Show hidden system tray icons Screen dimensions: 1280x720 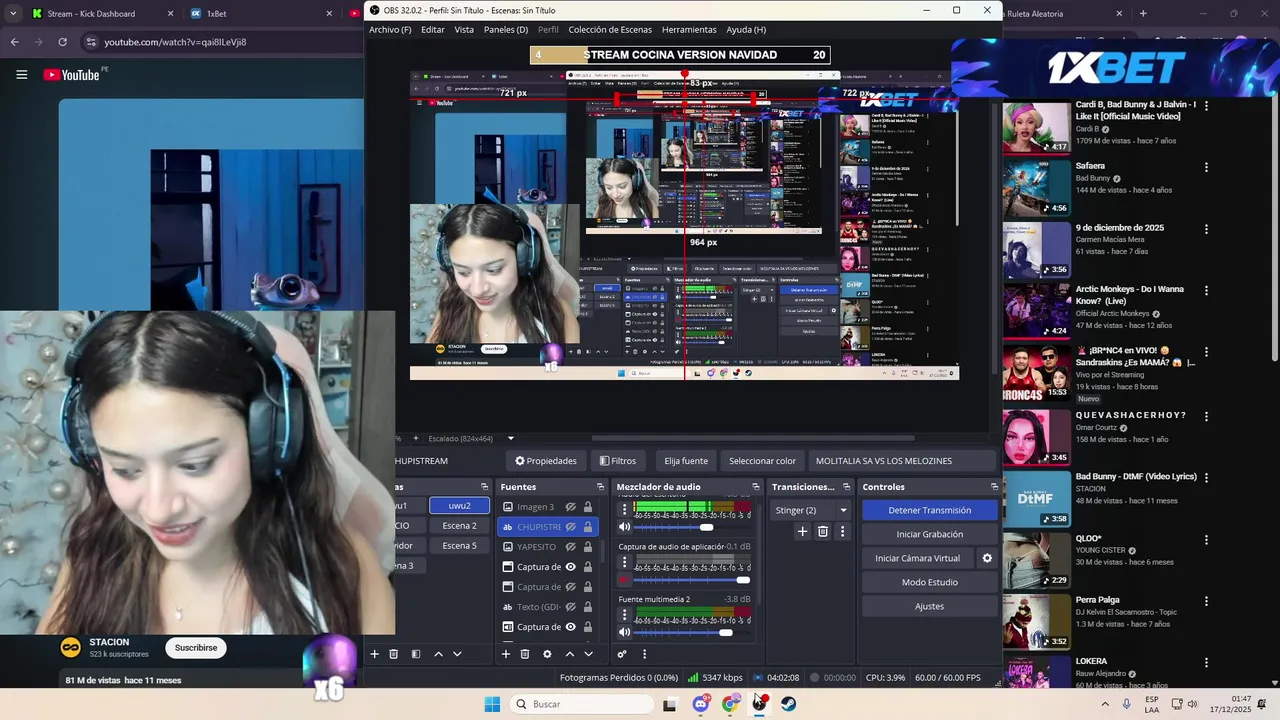tap(1105, 704)
